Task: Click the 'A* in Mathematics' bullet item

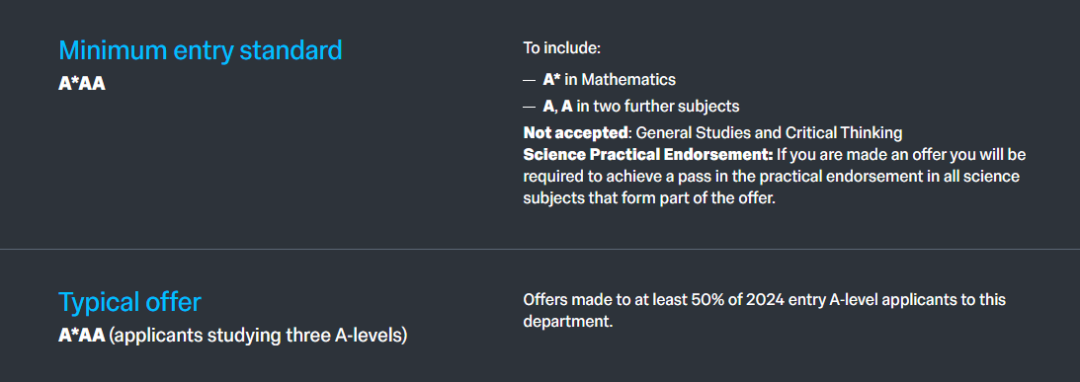Action: click(609, 80)
